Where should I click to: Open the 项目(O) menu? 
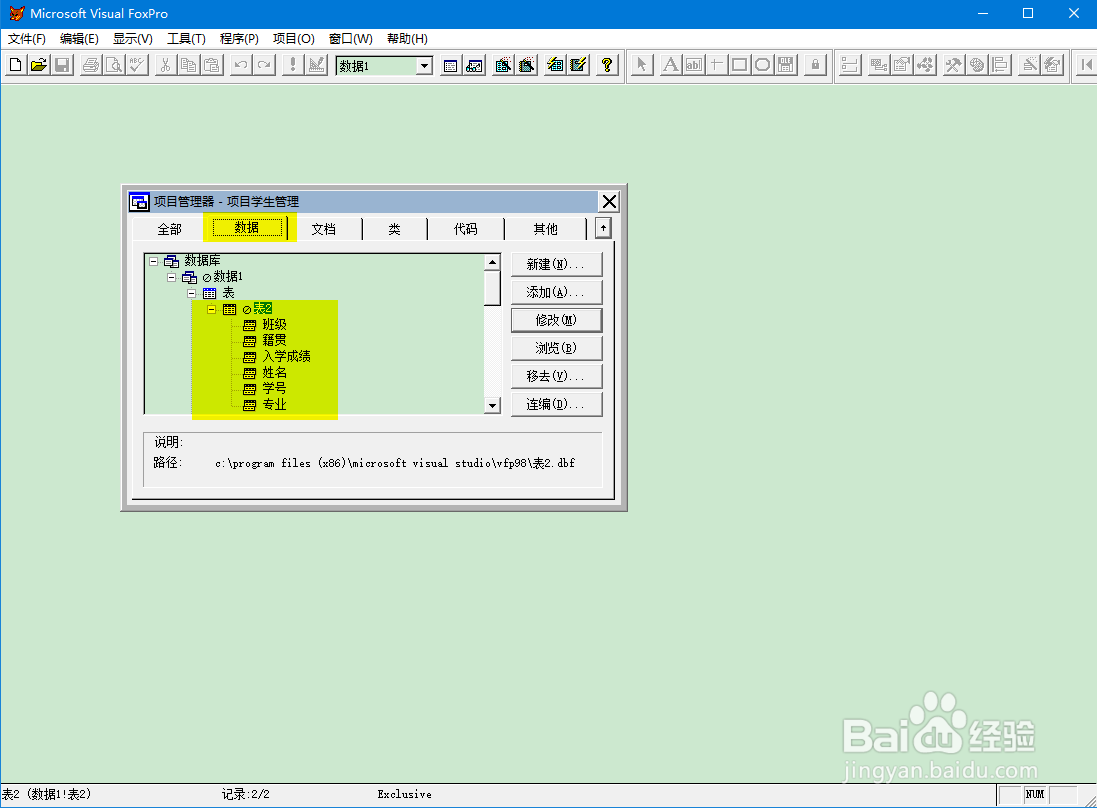(x=294, y=38)
